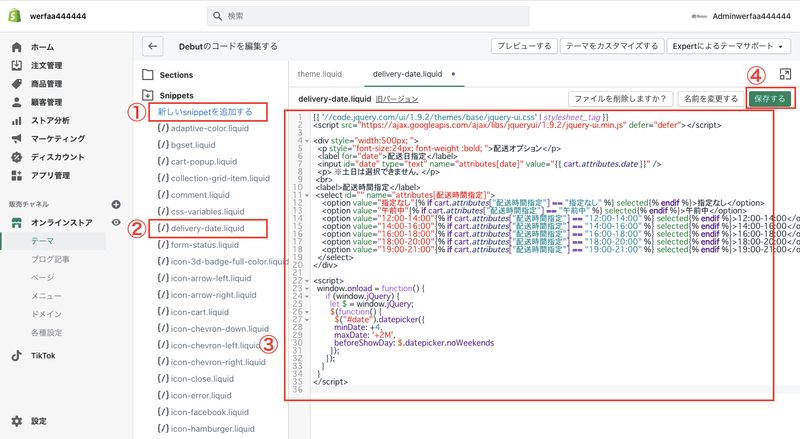Open 顧客管理 customers icon
Image resolution: width=800 pixels, height=439 pixels.
[x=16, y=102]
